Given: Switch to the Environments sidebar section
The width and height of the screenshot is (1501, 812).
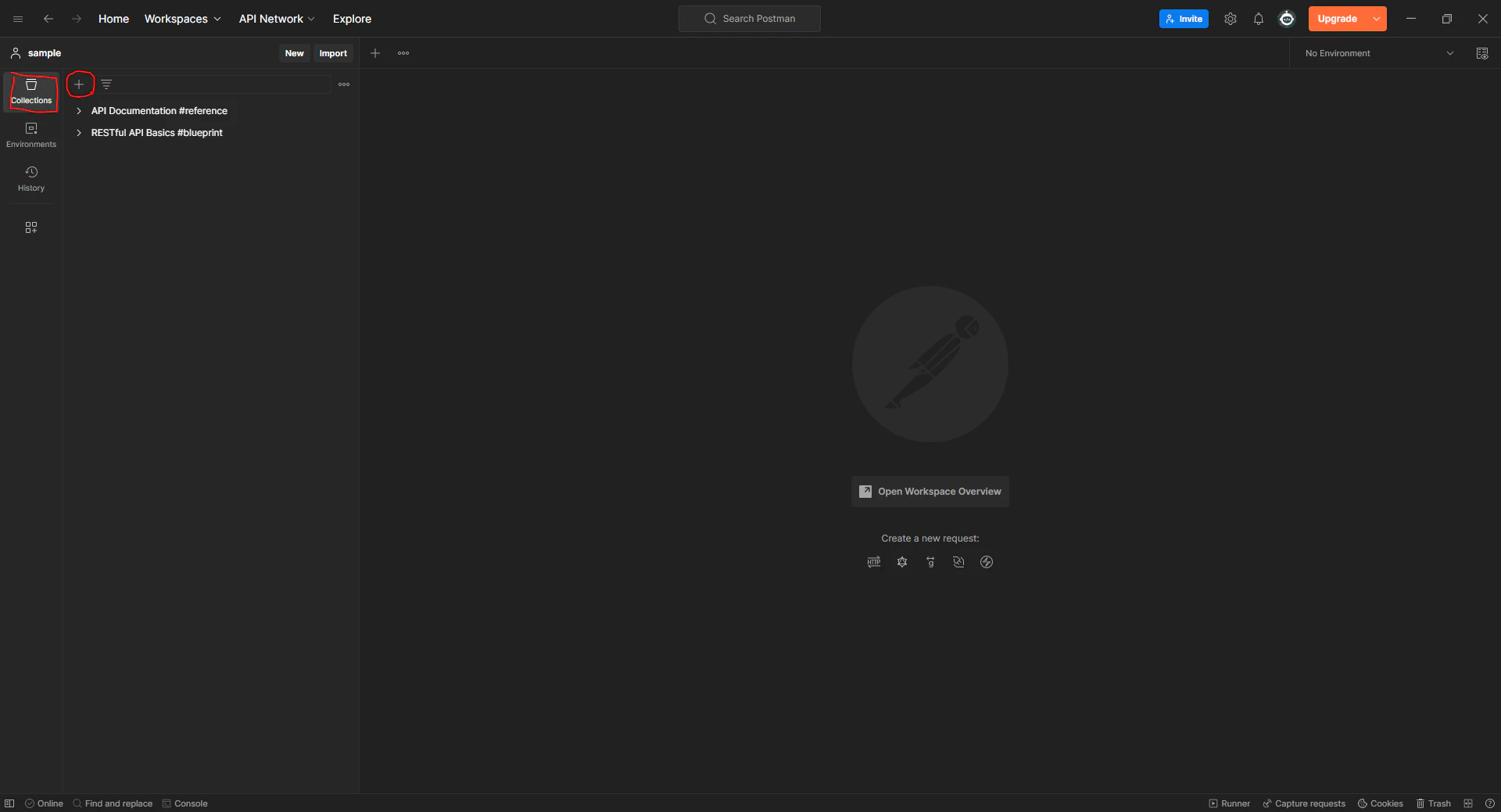Looking at the screenshot, I should 31,135.
